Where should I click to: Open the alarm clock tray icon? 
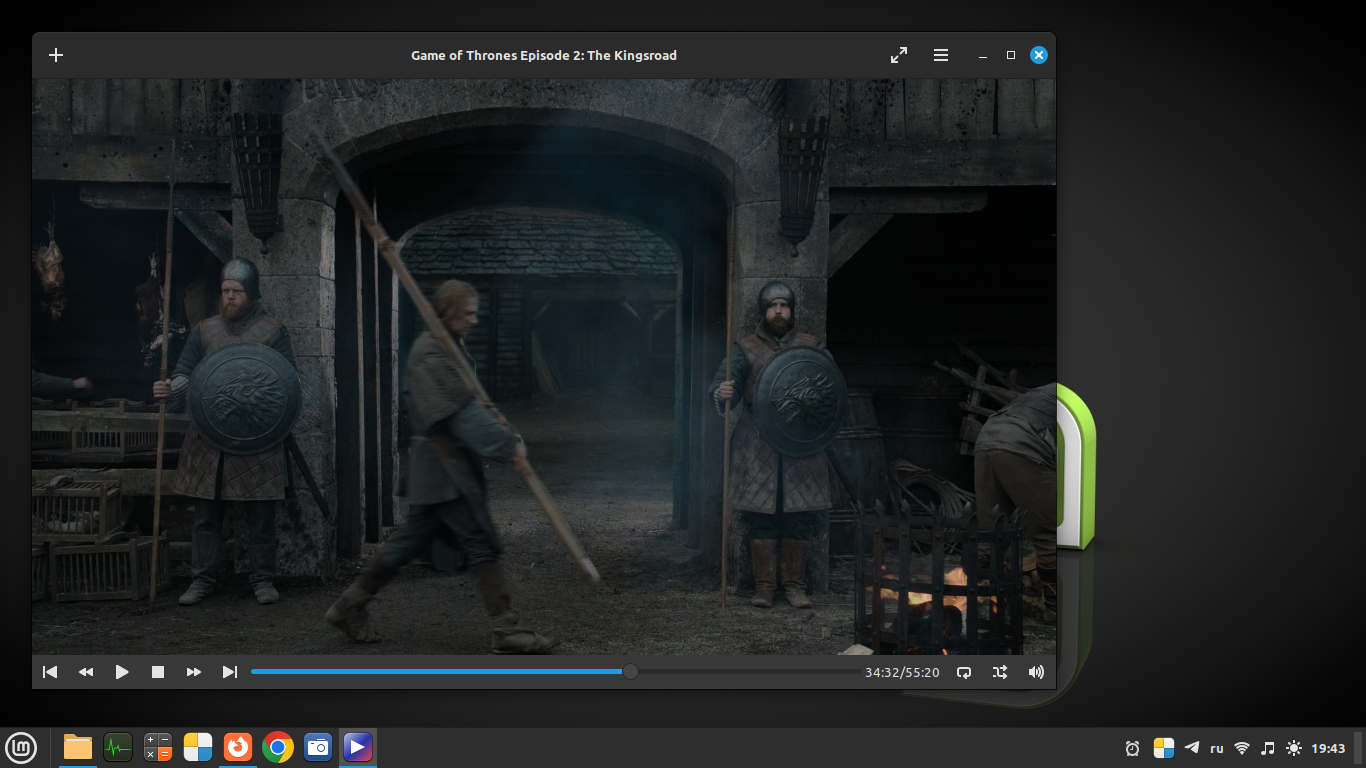click(x=1132, y=748)
